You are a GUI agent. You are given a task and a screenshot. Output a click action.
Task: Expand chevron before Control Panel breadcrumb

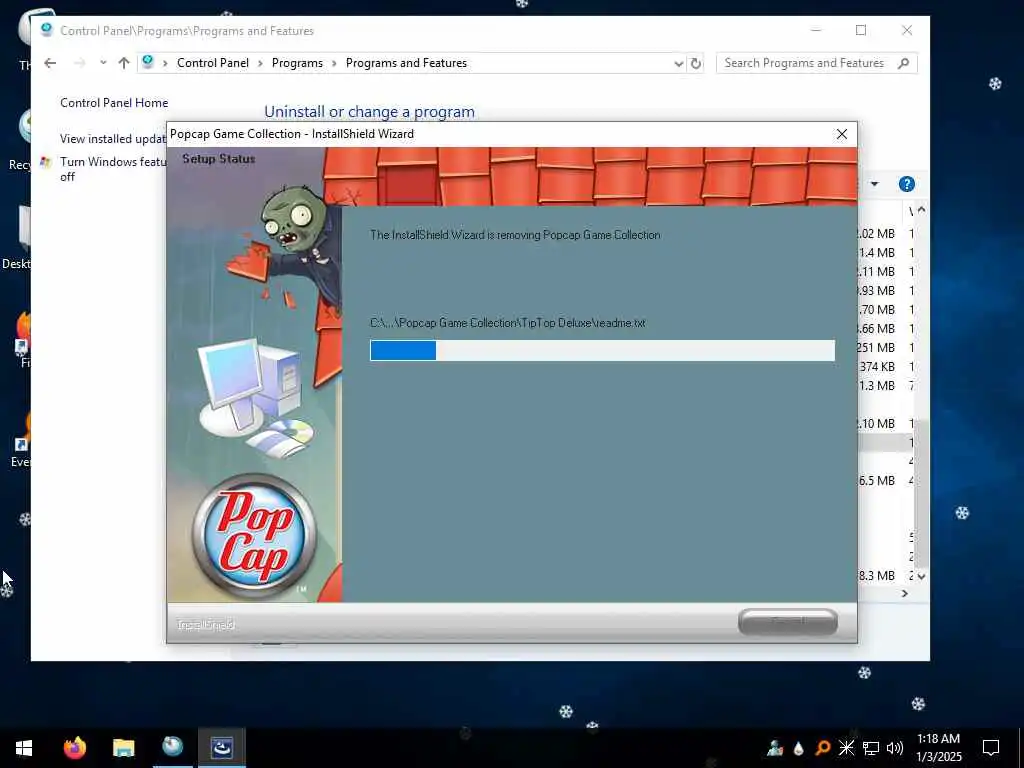coord(165,63)
